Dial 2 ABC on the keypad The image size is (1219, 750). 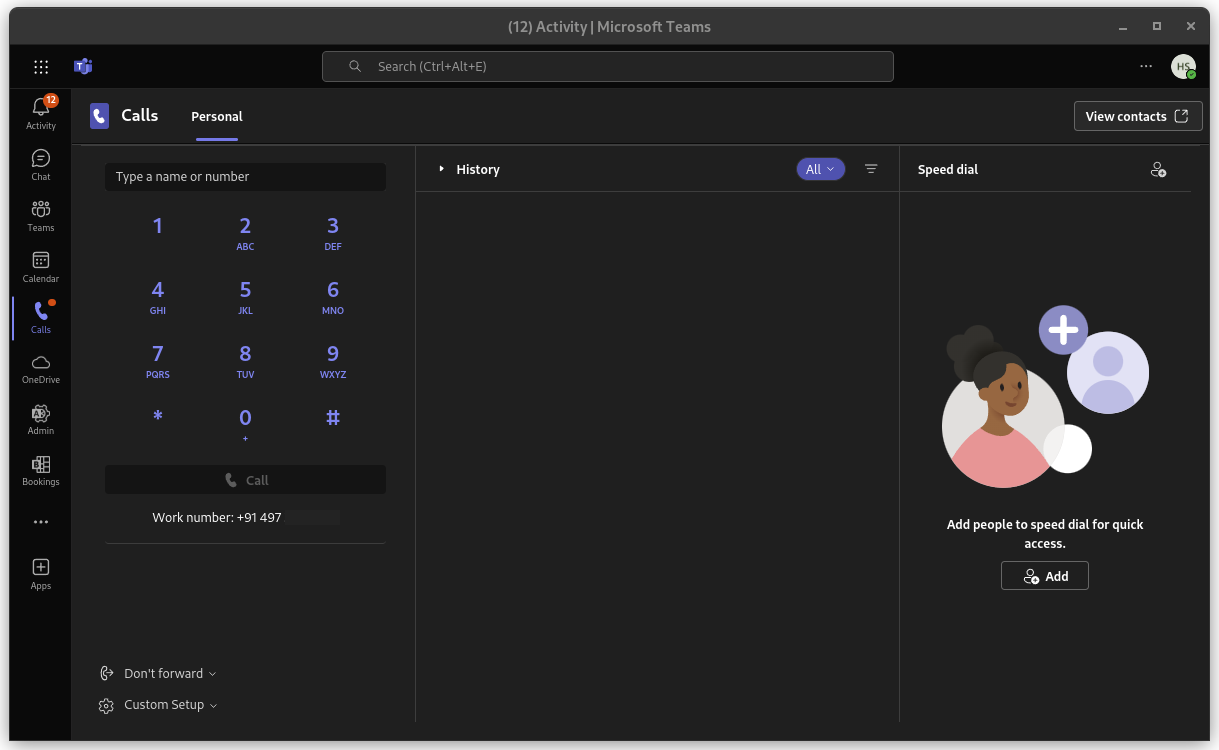pos(245,232)
